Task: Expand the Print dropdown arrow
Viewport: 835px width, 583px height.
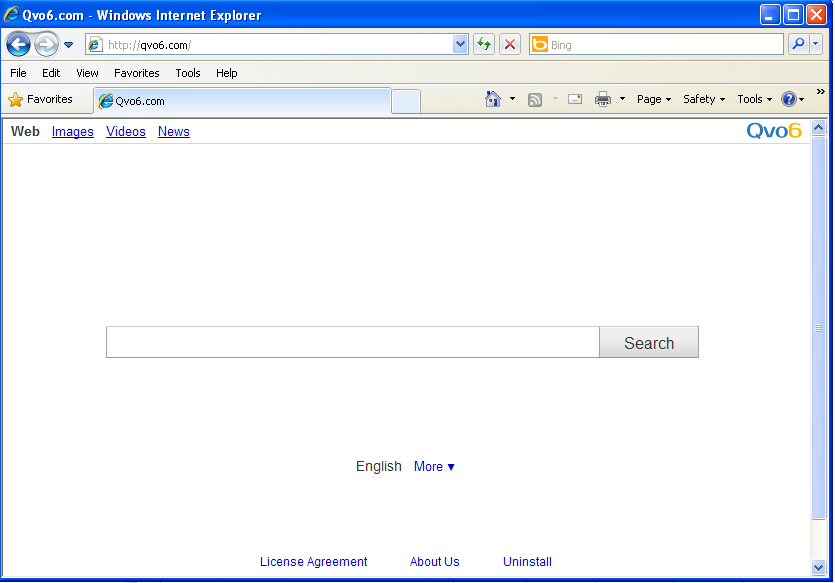Action: click(622, 98)
